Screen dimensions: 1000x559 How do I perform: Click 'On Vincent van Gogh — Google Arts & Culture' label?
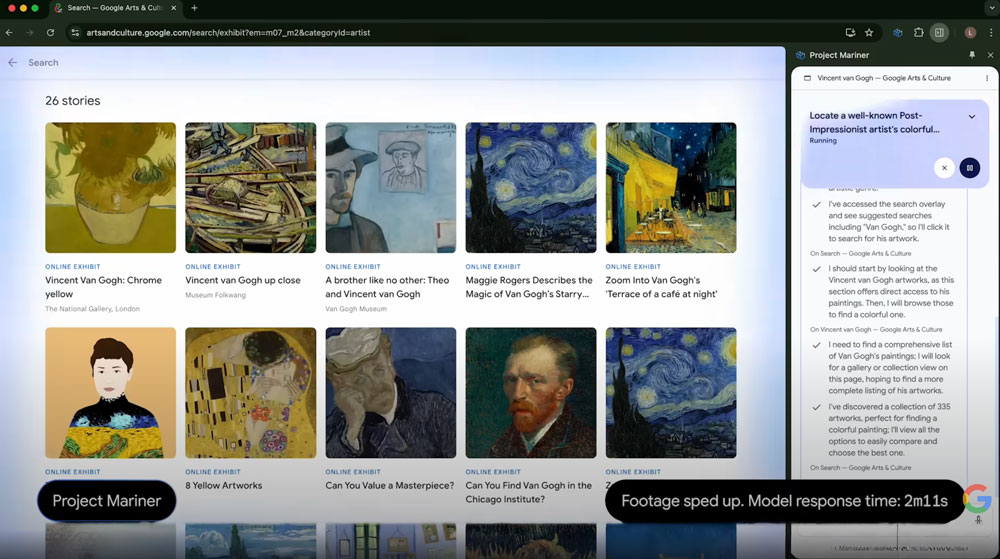[x=876, y=330]
